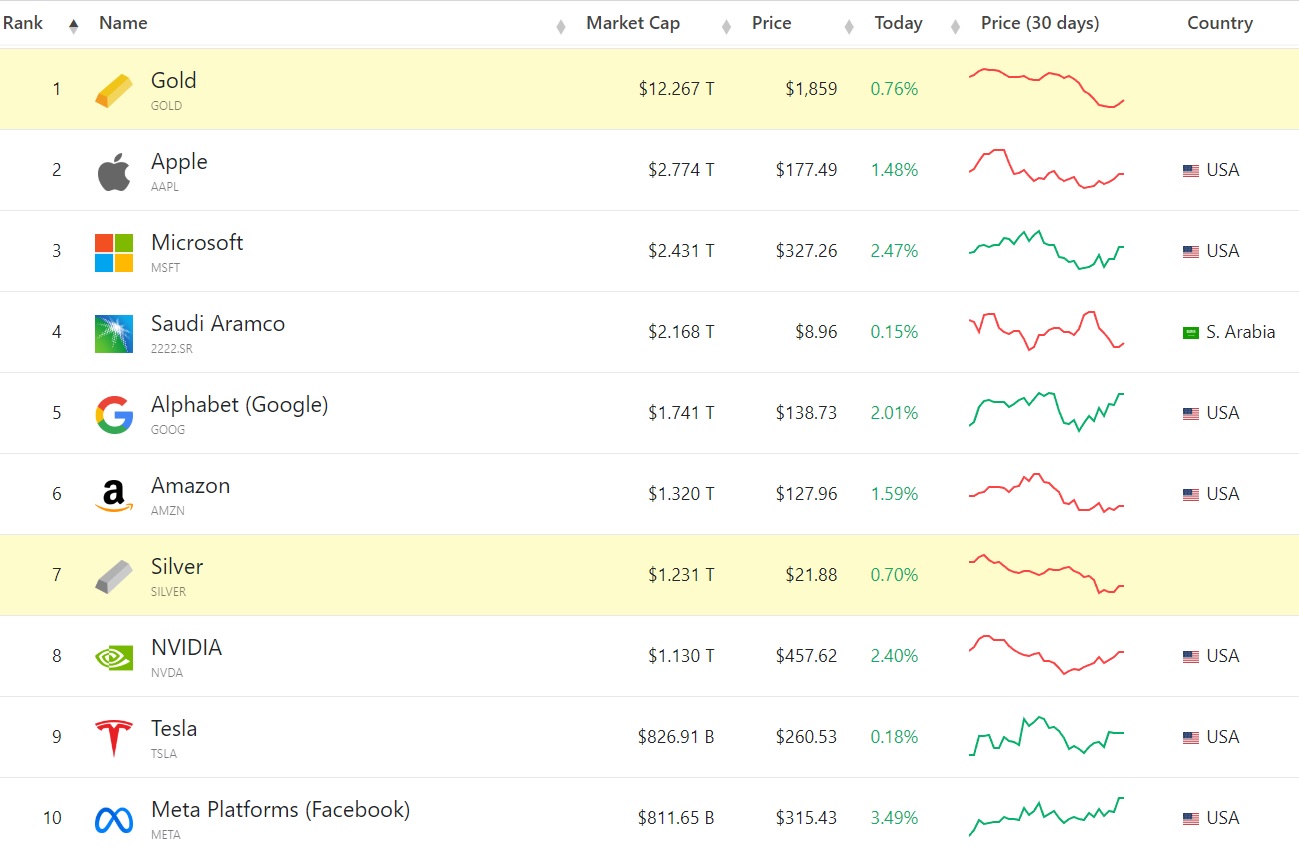Open the NVIDIA company link
The width and height of the screenshot is (1299, 857).
pyautogui.click(x=187, y=648)
